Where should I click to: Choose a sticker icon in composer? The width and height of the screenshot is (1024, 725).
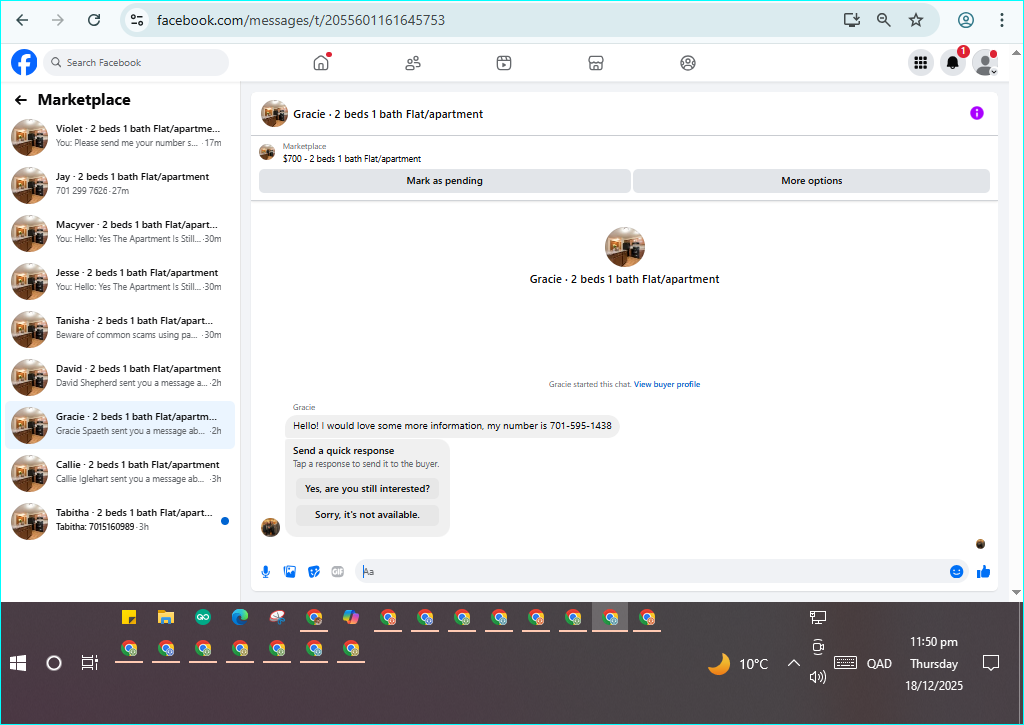click(x=314, y=572)
